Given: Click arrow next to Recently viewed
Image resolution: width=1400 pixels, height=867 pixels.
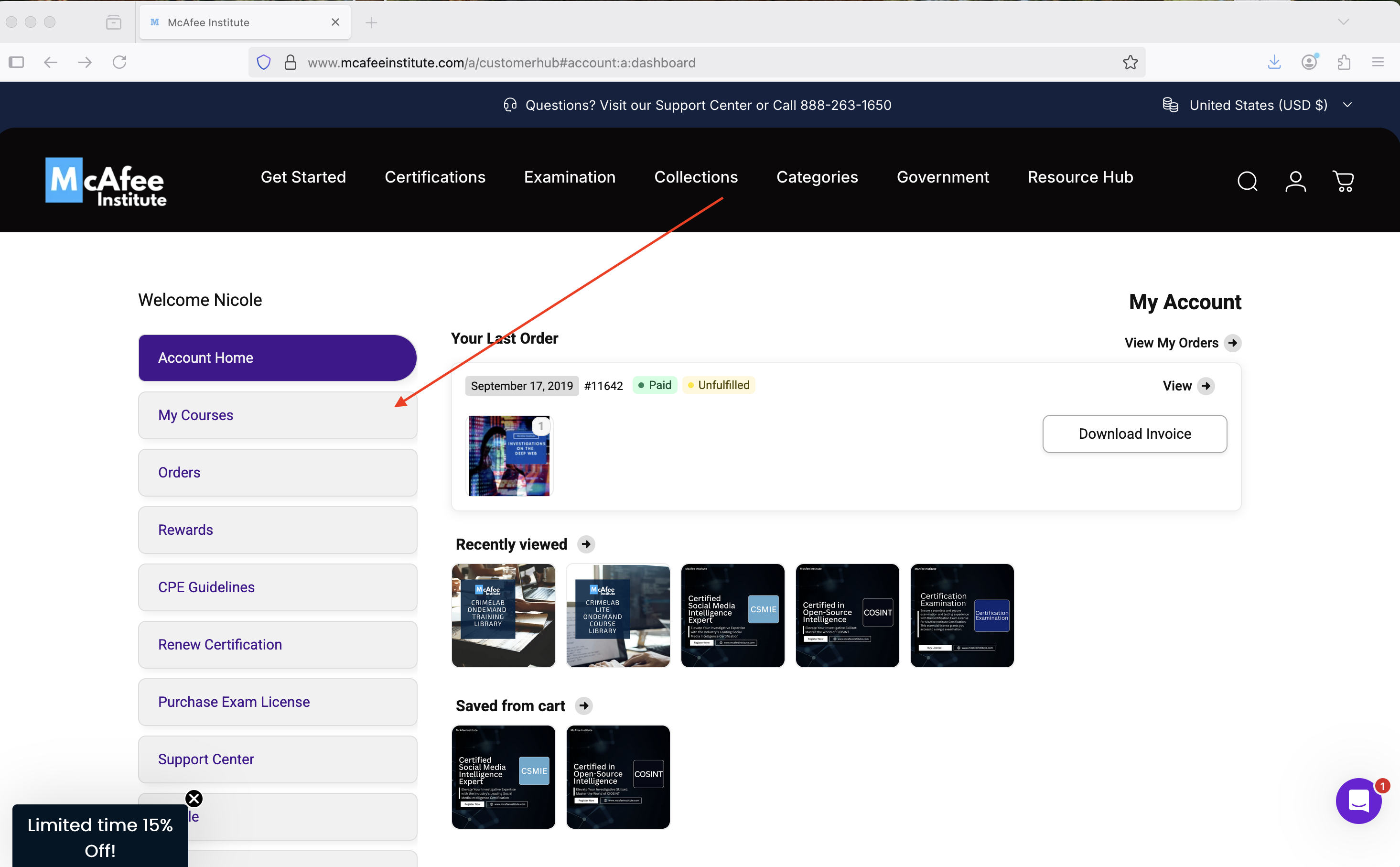Looking at the screenshot, I should point(586,544).
